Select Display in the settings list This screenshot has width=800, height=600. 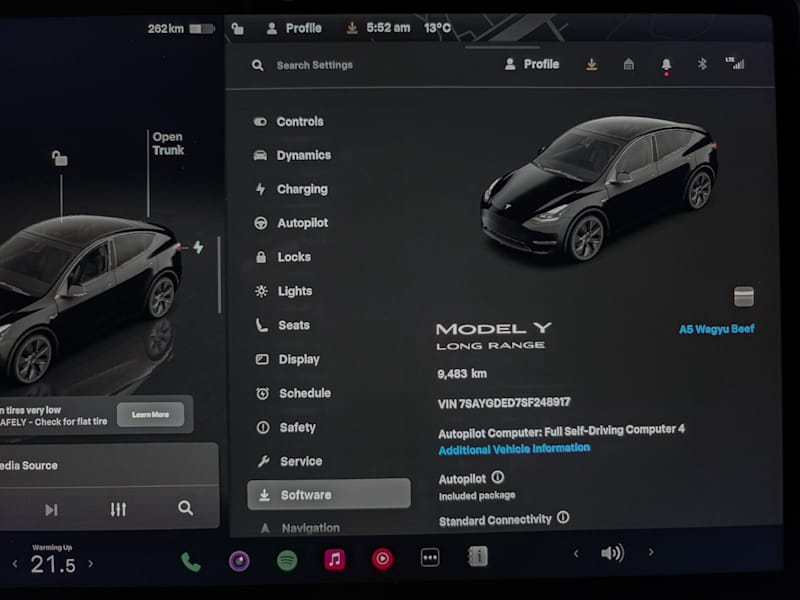[288, 359]
